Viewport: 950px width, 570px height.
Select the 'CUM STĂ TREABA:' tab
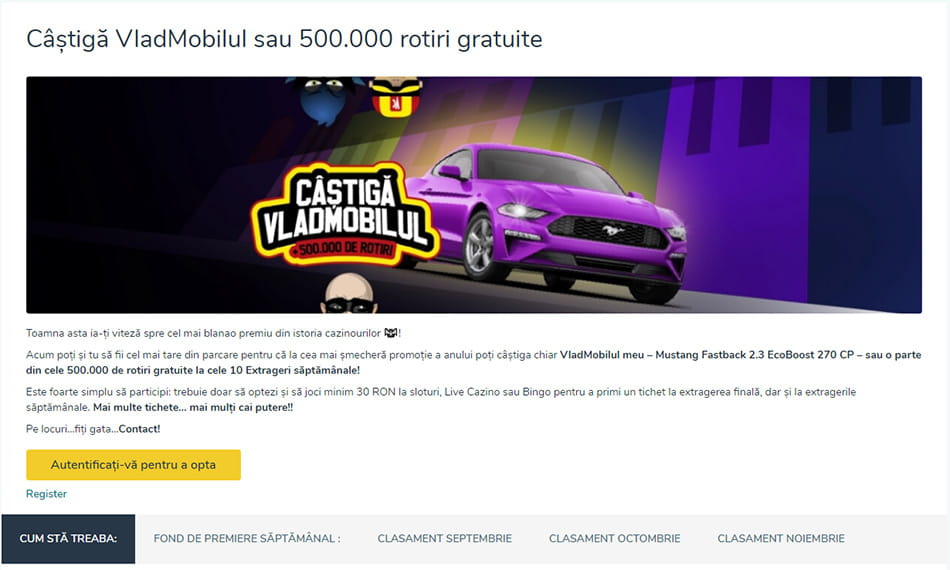click(x=68, y=539)
